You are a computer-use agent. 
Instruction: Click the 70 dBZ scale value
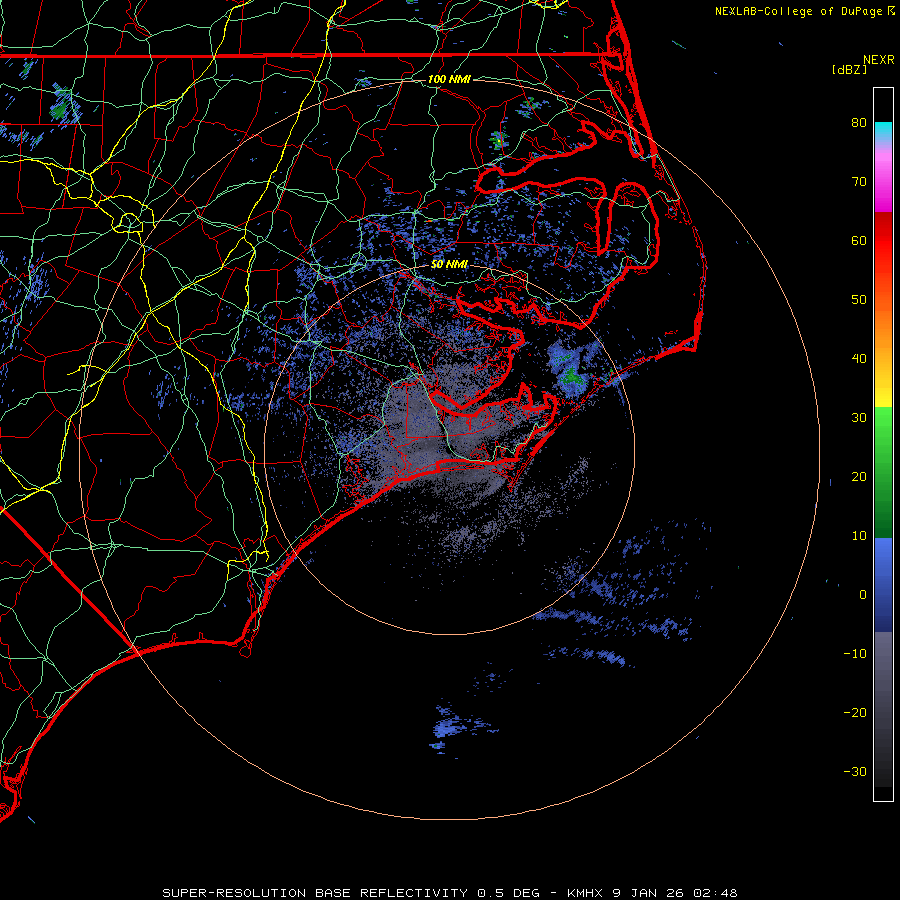coord(859,181)
